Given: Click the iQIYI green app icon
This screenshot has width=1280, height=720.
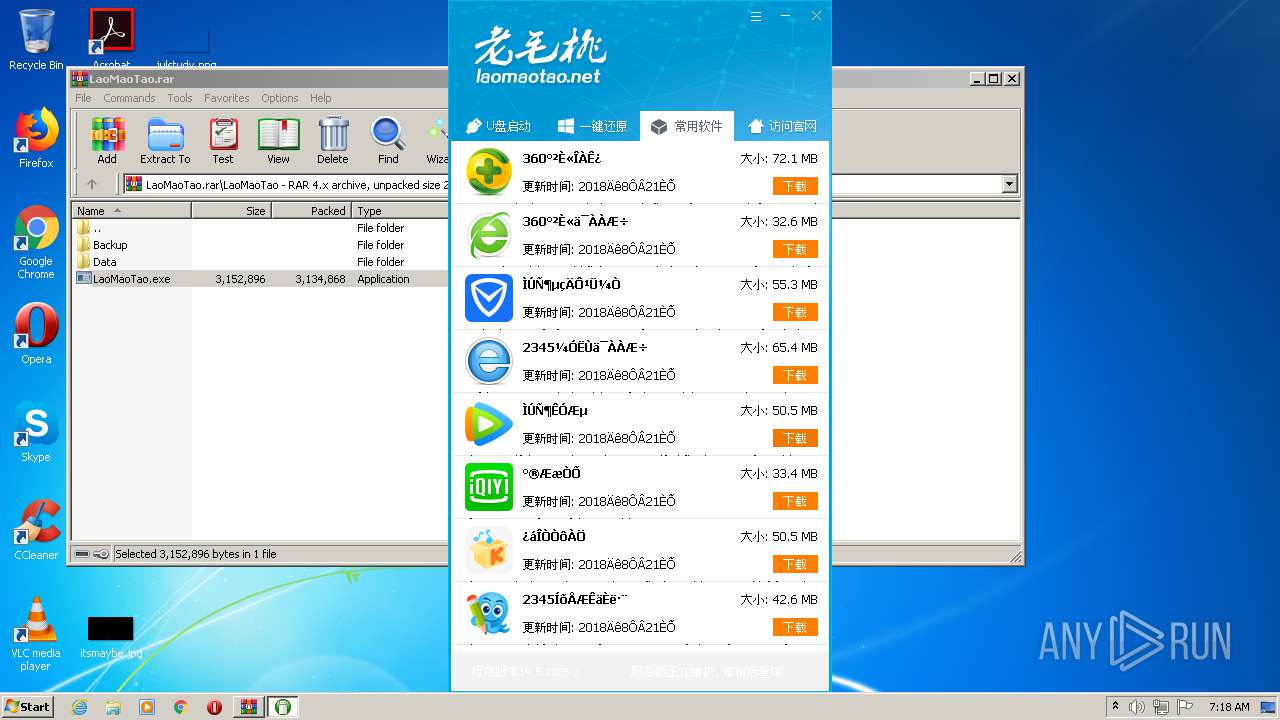Looking at the screenshot, I should click(489, 487).
